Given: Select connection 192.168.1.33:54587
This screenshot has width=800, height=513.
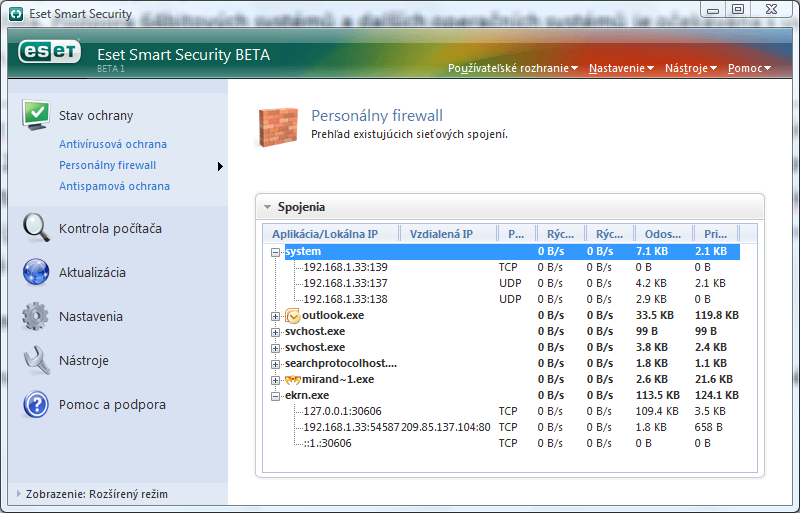Looking at the screenshot, I should click(351, 427).
